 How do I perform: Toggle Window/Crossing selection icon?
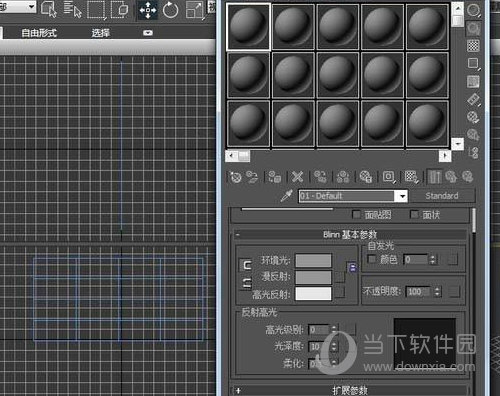[x=119, y=10]
